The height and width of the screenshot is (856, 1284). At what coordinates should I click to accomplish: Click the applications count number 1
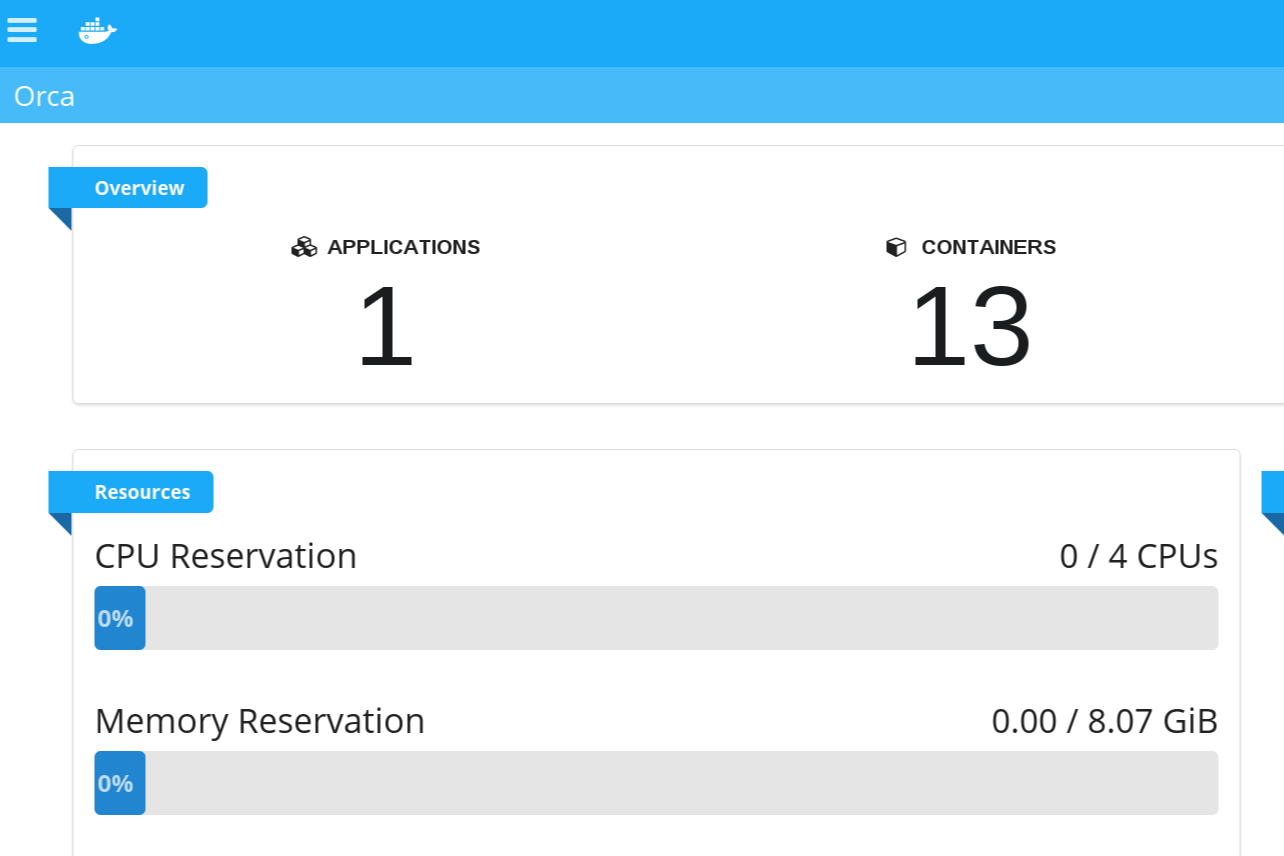pyautogui.click(x=385, y=327)
